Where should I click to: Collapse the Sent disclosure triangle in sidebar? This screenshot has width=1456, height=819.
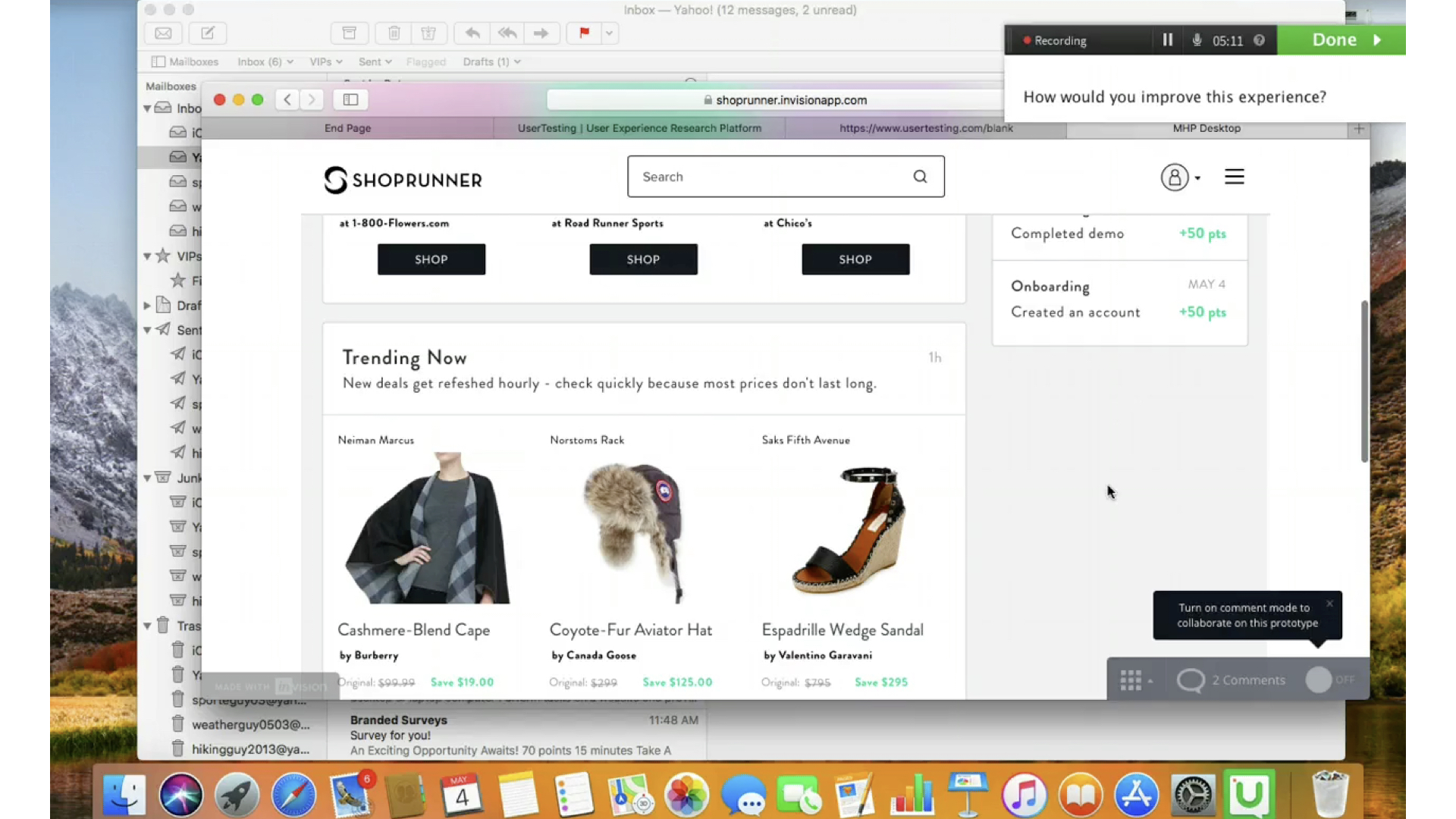[147, 330]
